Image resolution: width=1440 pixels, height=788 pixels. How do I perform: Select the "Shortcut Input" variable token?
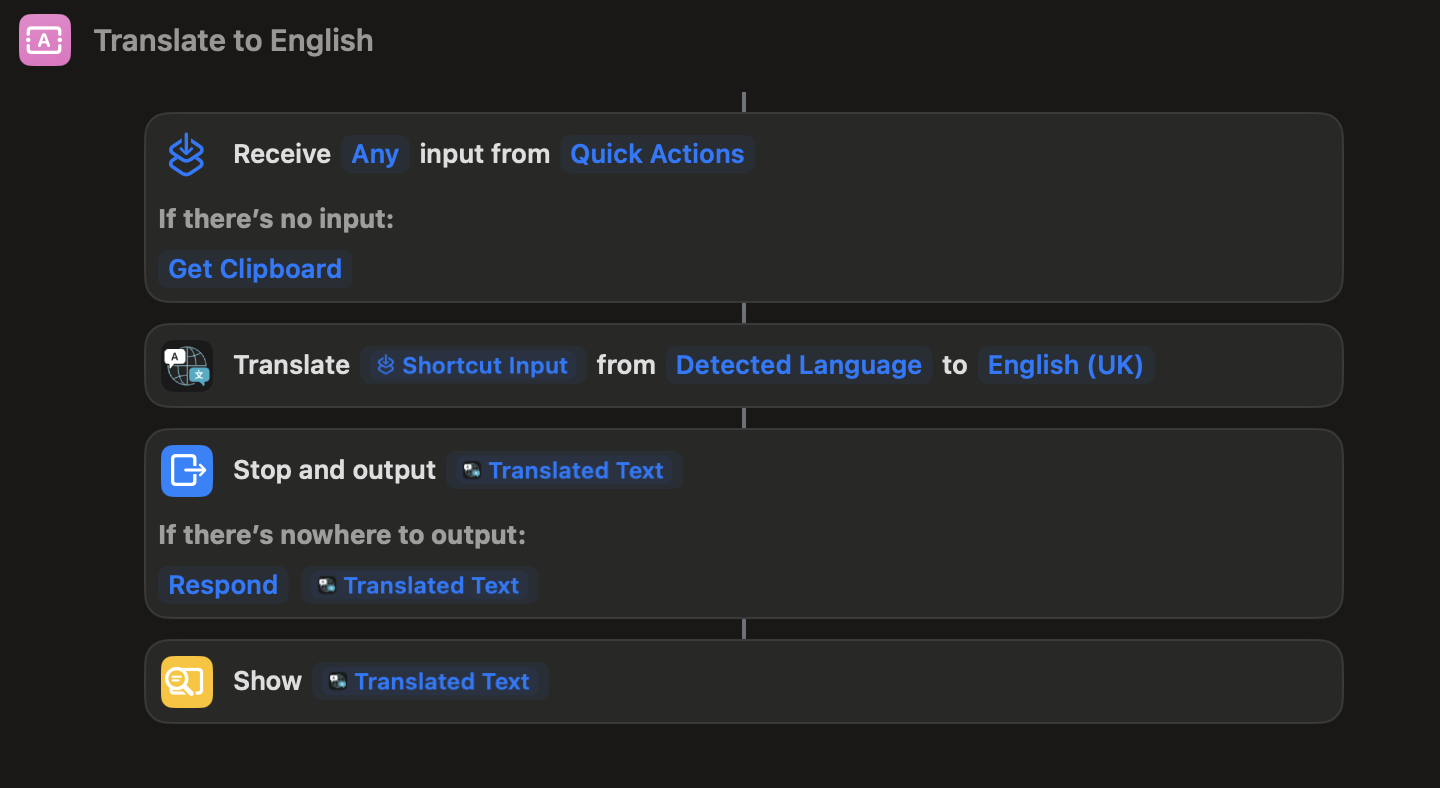(x=473, y=366)
